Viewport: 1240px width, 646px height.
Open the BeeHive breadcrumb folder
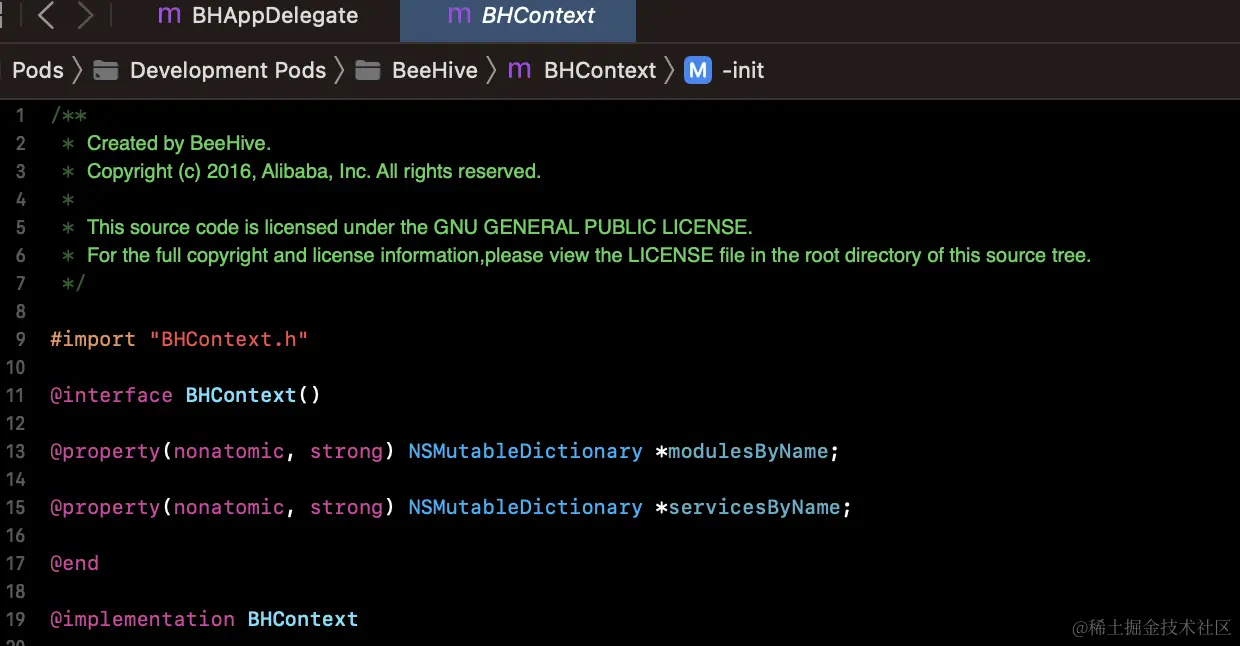click(x=435, y=70)
